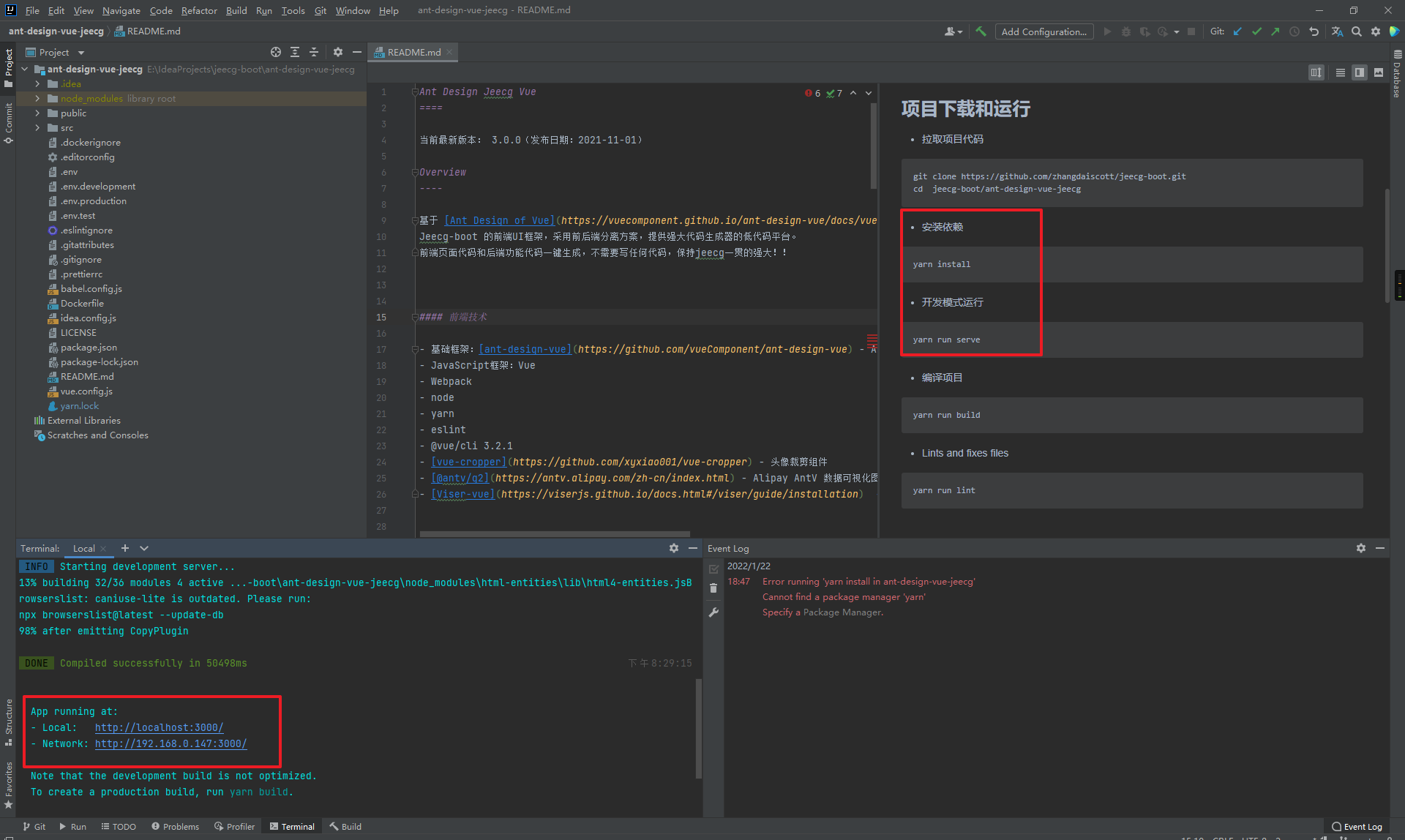
Task: Click the Git Push arrow icon
Action: 1275,31
